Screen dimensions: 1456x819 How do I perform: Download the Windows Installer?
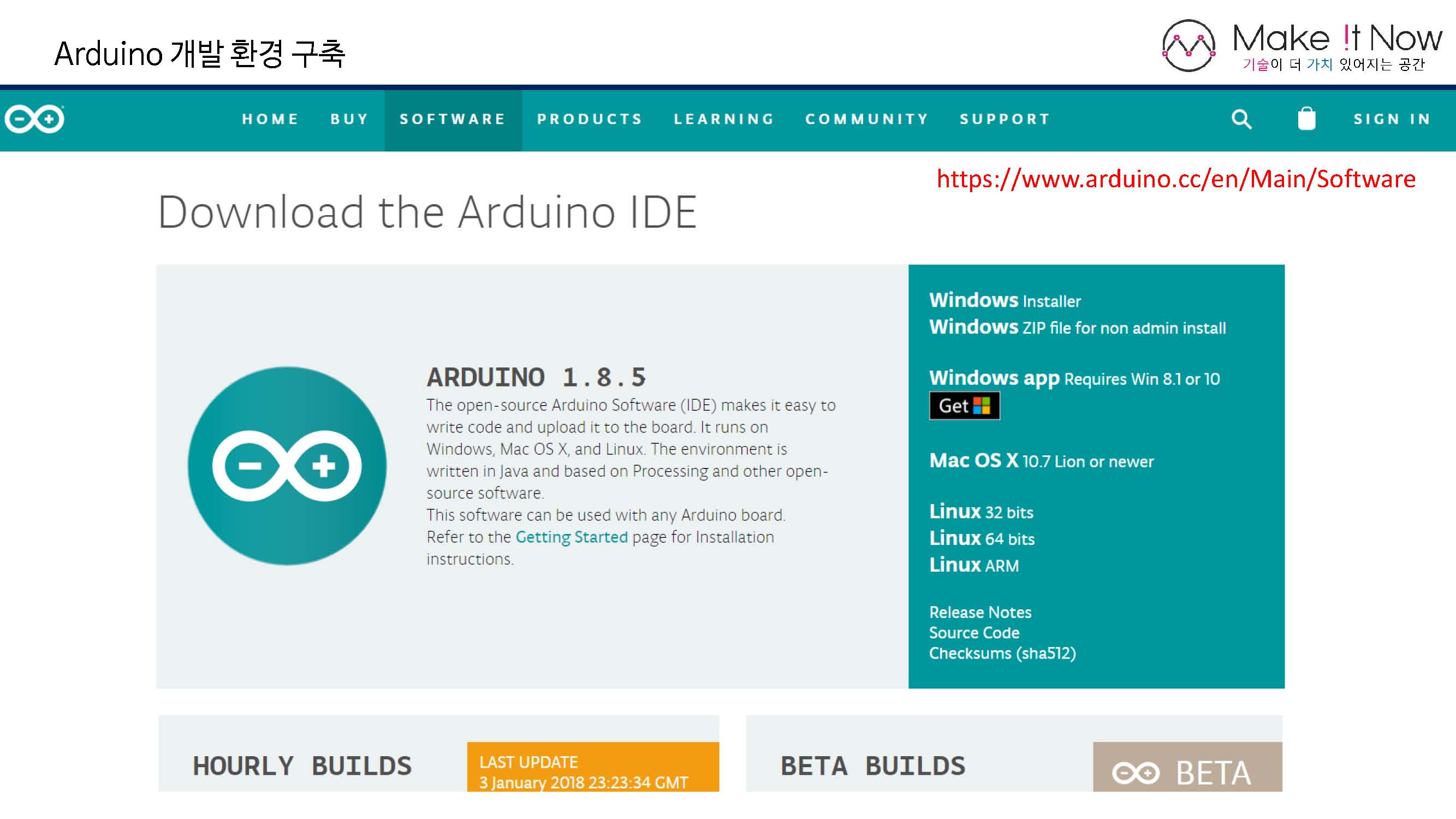pyautogui.click(x=1005, y=300)
